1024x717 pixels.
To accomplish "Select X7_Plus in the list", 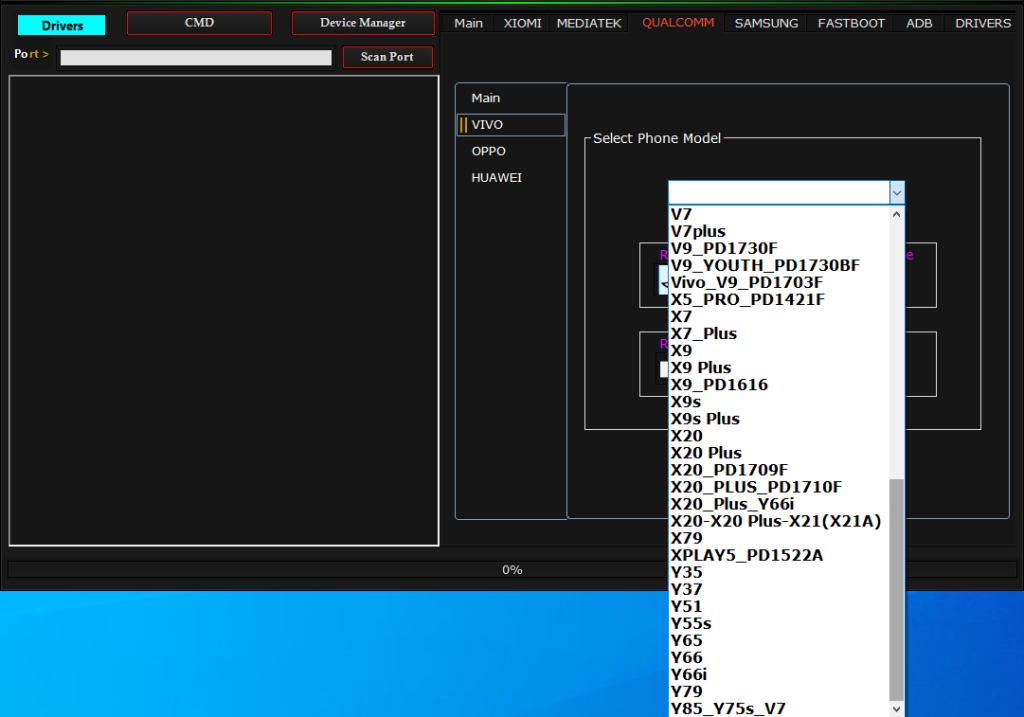I will coord(779,333).
